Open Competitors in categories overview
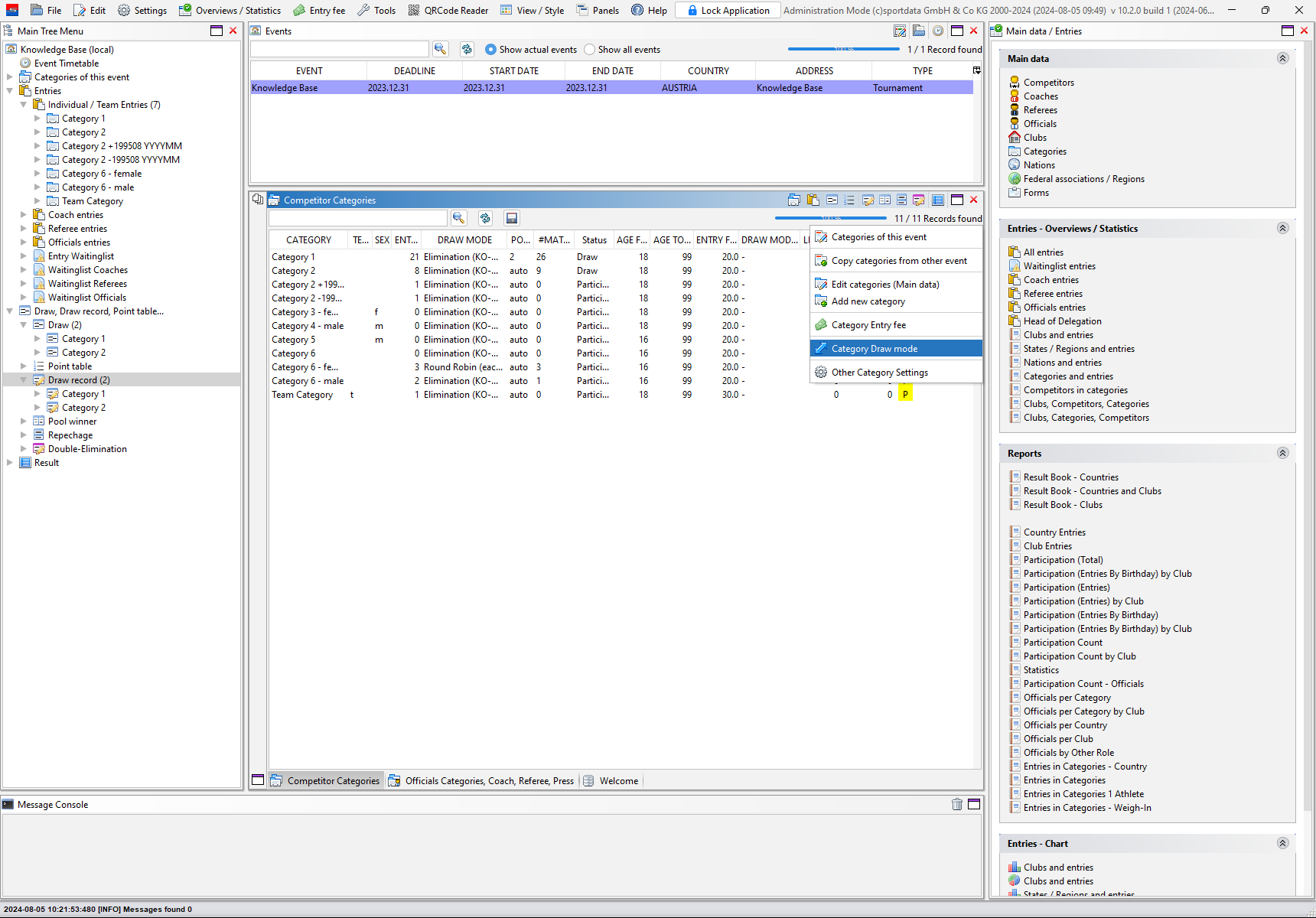1316x918 pixels. click(1075, 390)
